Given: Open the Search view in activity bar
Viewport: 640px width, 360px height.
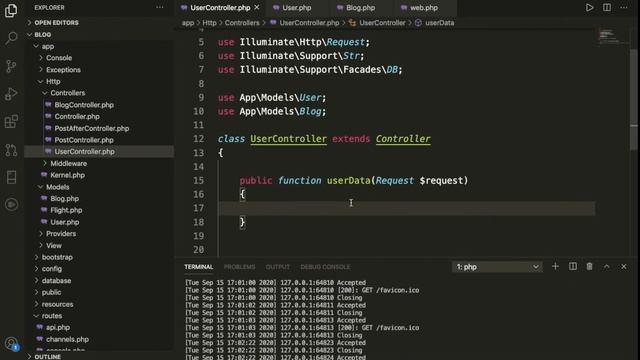Looking at the screenshot, I should click(x=11, y=38).
